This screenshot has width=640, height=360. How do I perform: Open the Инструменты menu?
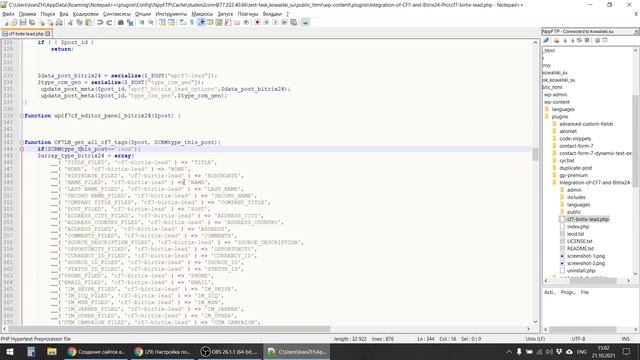(171, 14)
